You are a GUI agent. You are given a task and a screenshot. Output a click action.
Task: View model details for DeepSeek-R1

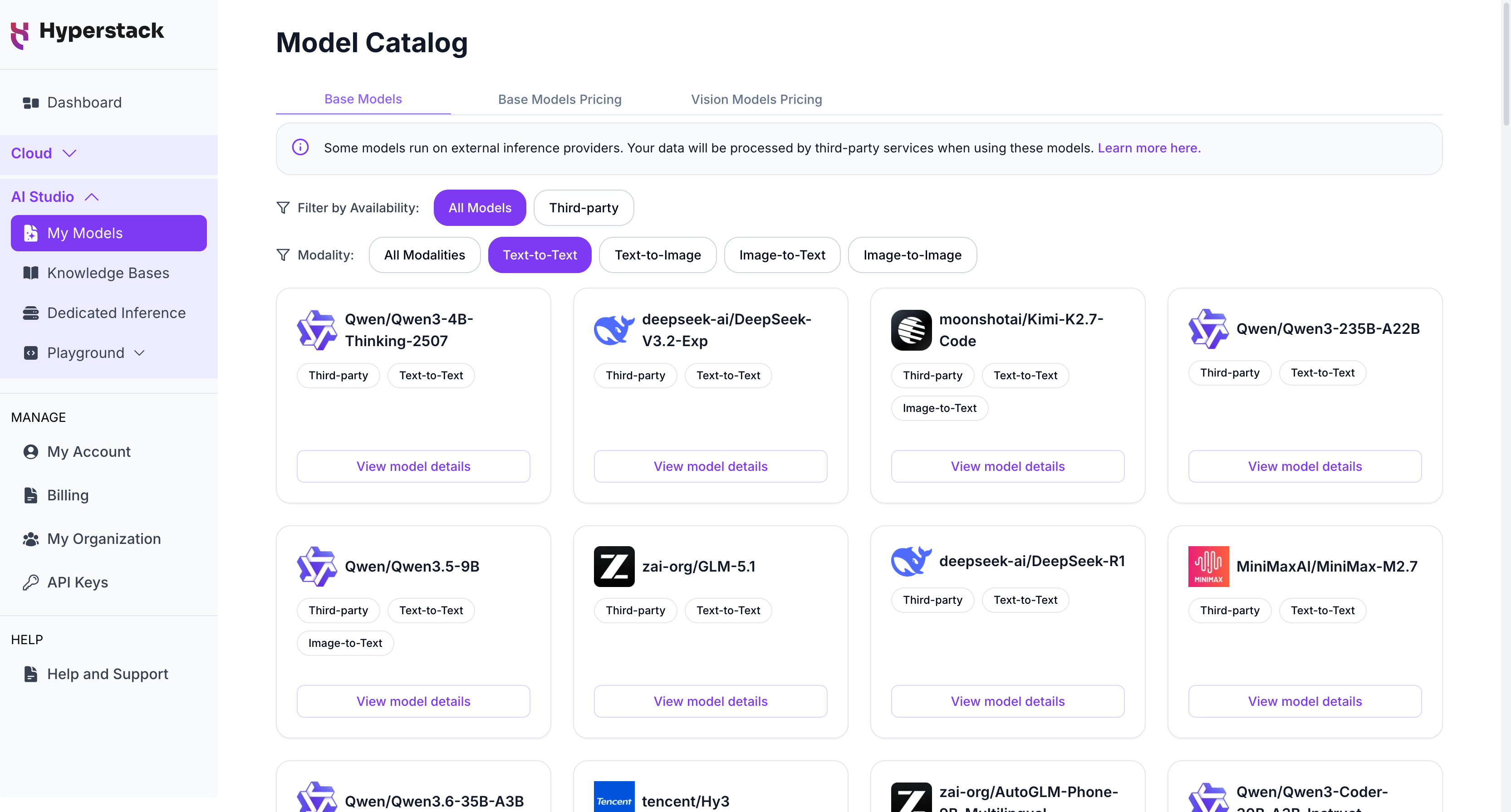point(1008,701)
